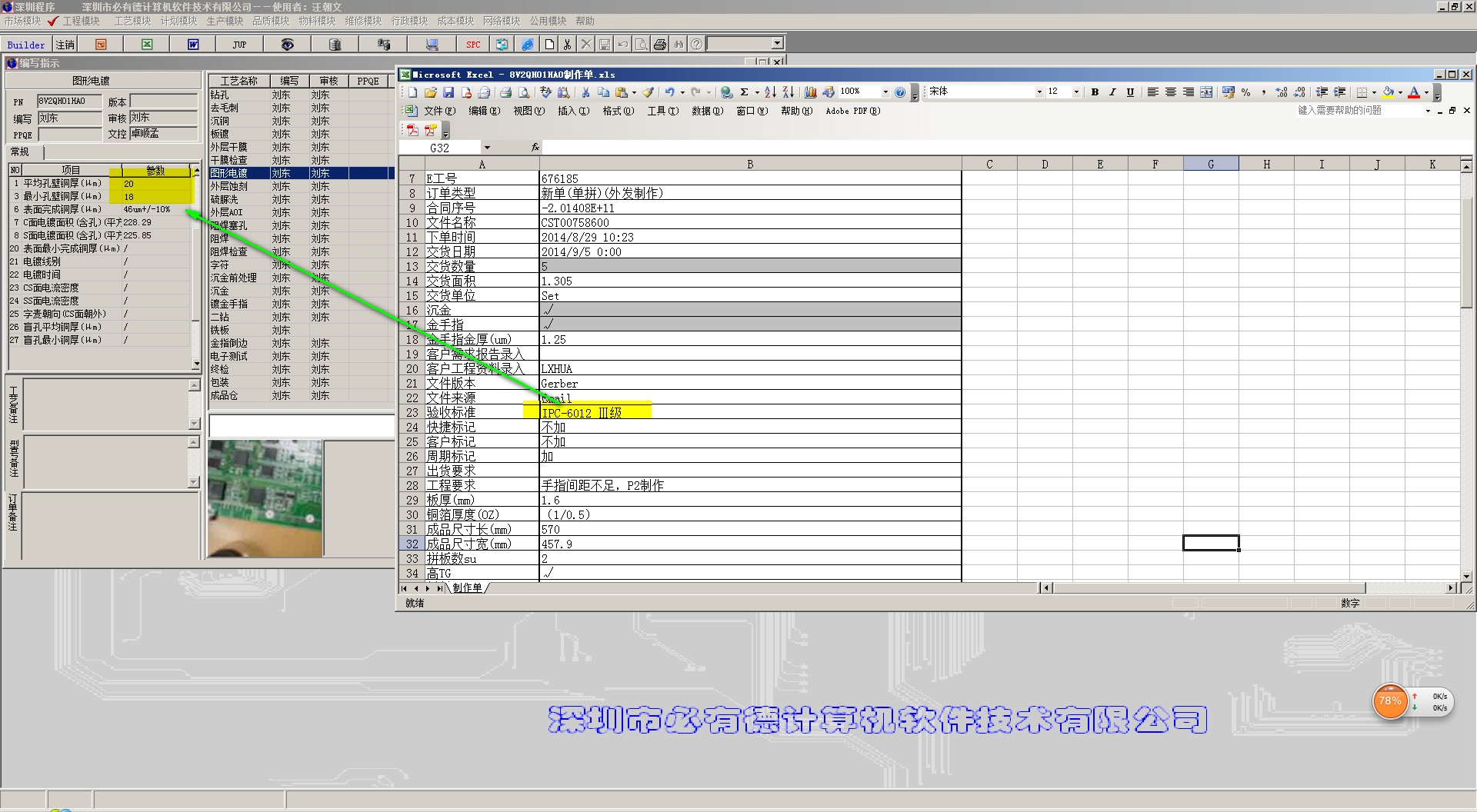Viewport: 1477px width, 812px height.
Task: Click the Convert to Adobe PDF icon
Action: point(412,130)
